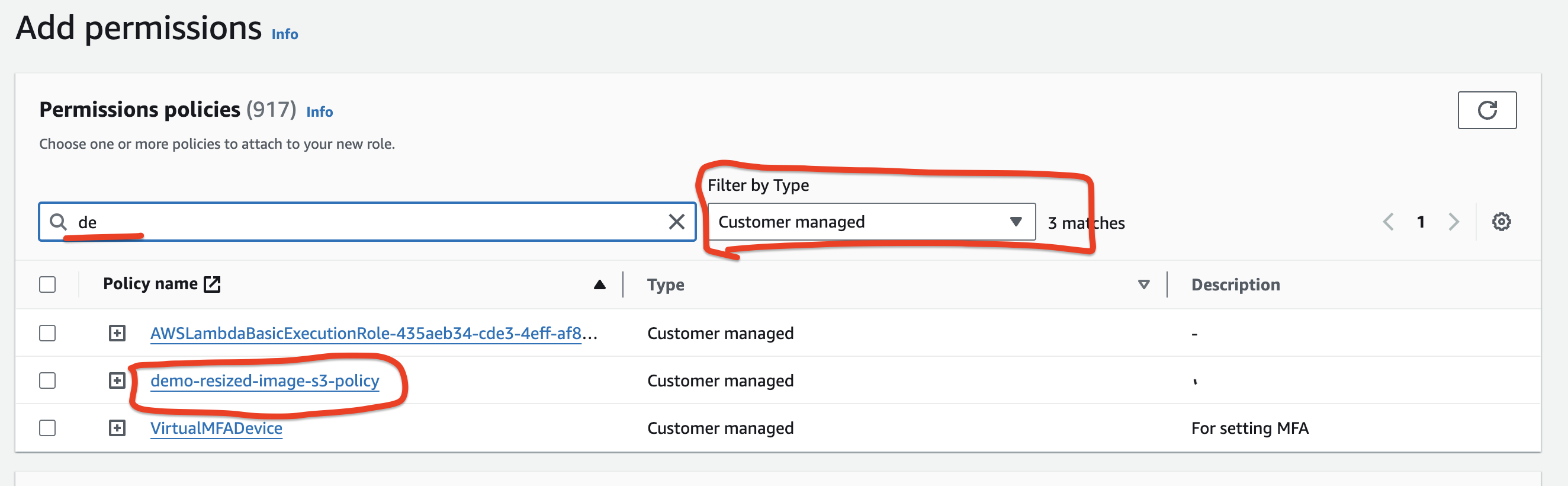Open the VirtualMFADevice policy link
The height and width of the screenshot is (486, 1568).
216,428
